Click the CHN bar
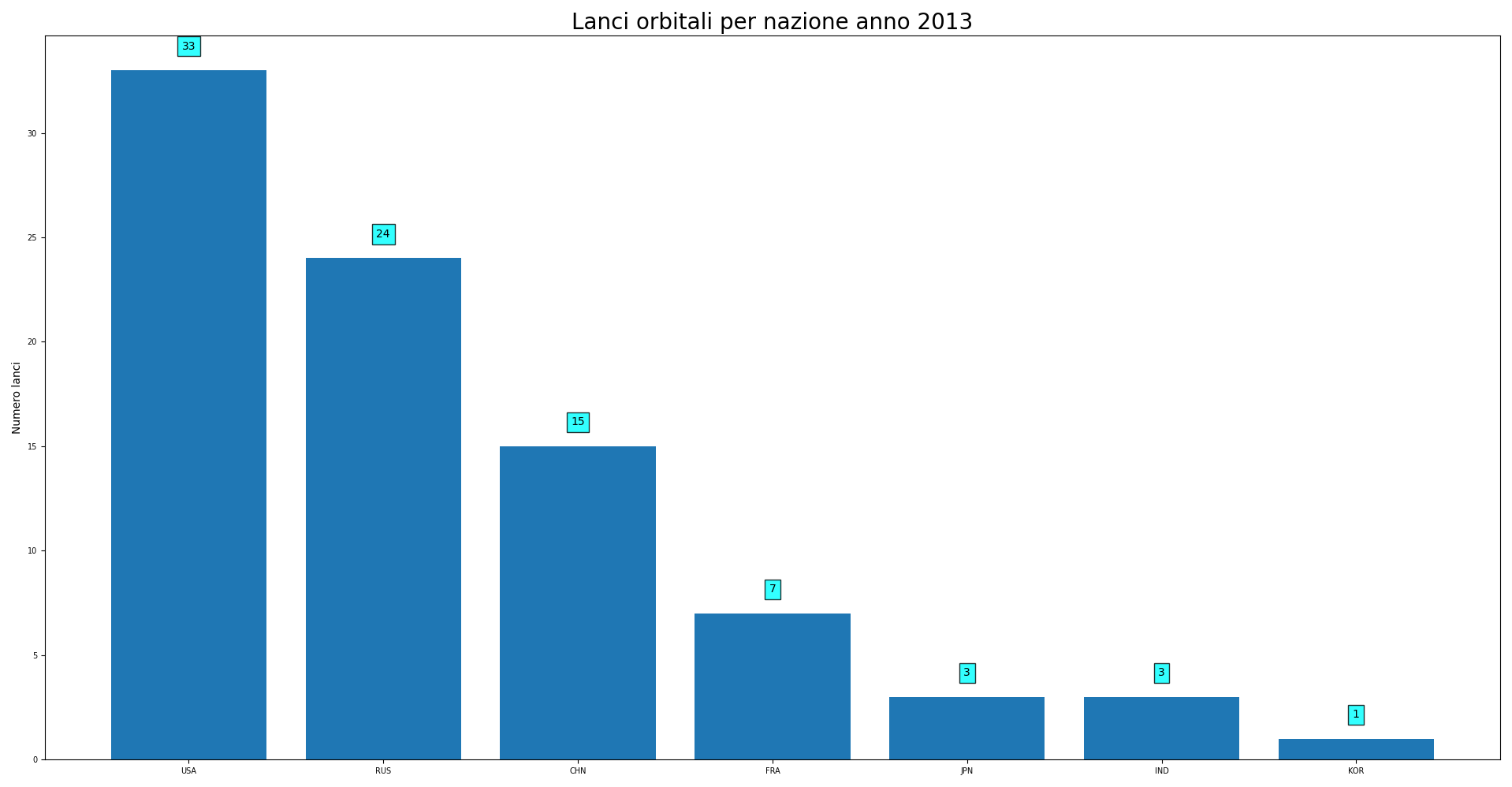Viewport: 1512px width, 787px height. (x=578, y=602)
